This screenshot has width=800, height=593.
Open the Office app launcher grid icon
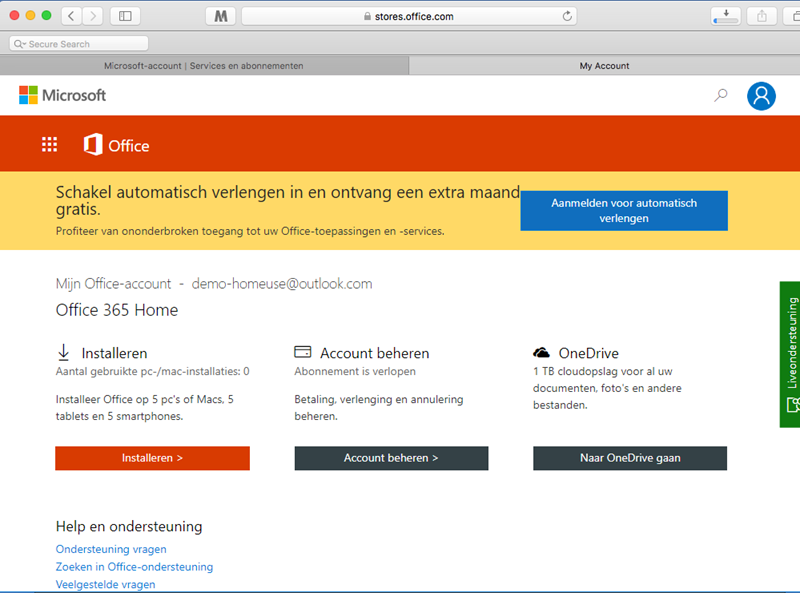click(49, 145)
